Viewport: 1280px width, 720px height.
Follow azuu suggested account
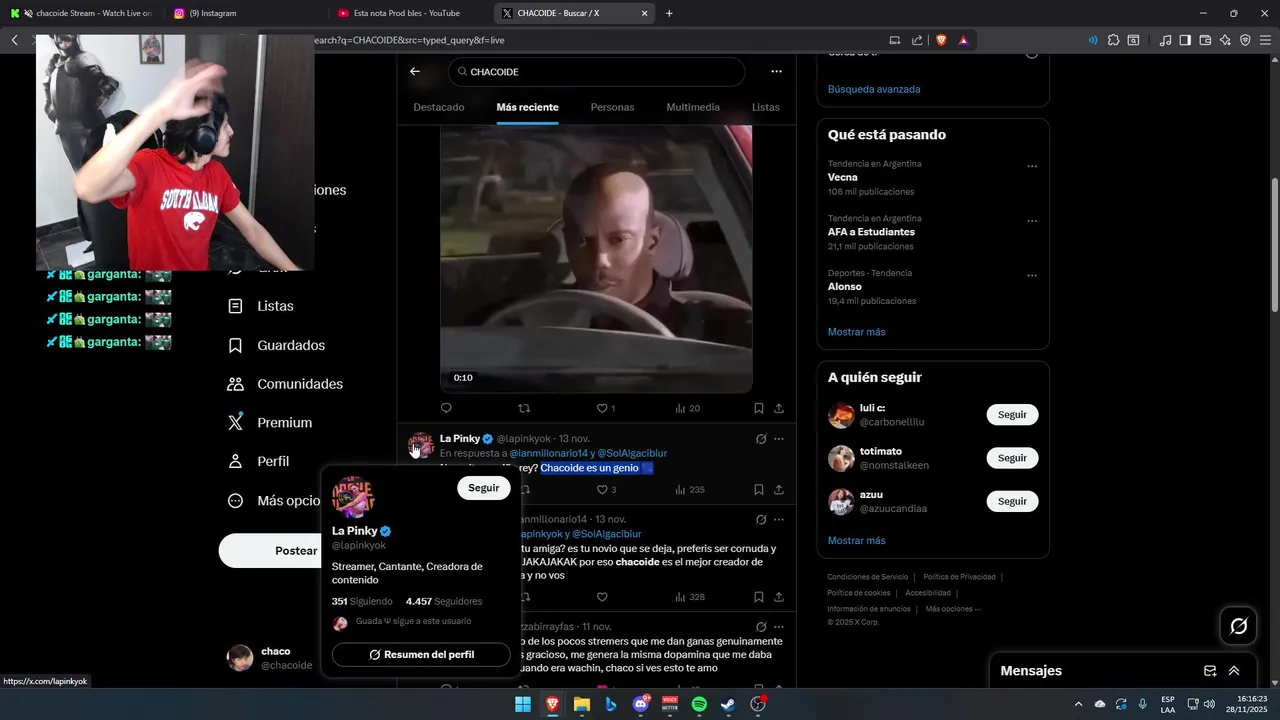[1012, 501]
